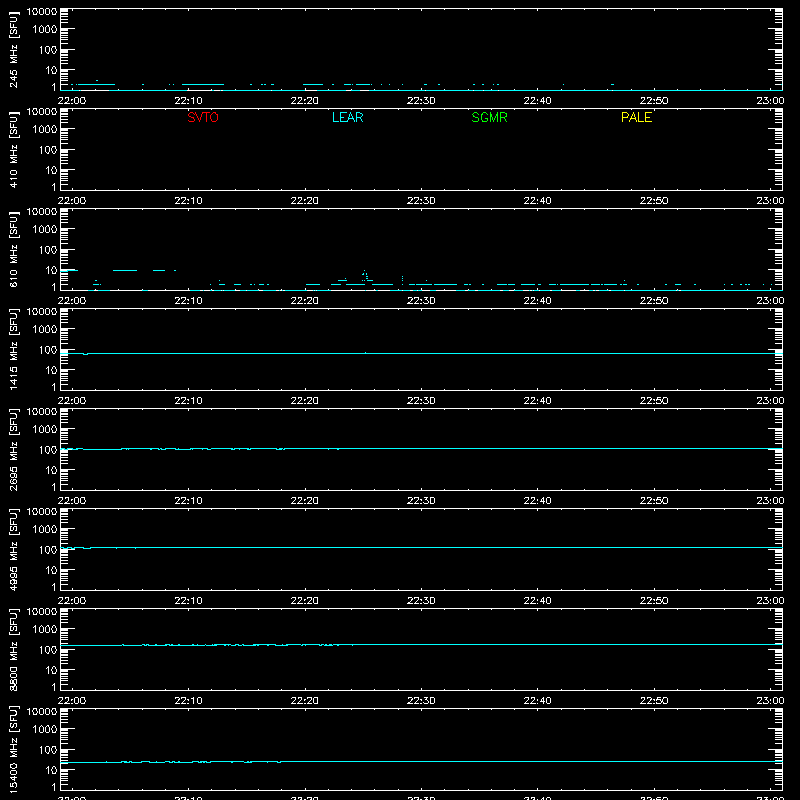Click the 10 tick on the 1415 MHz axis
This screenshot has height=800, width=800.
pyautogui.click(x=51, y=370)
